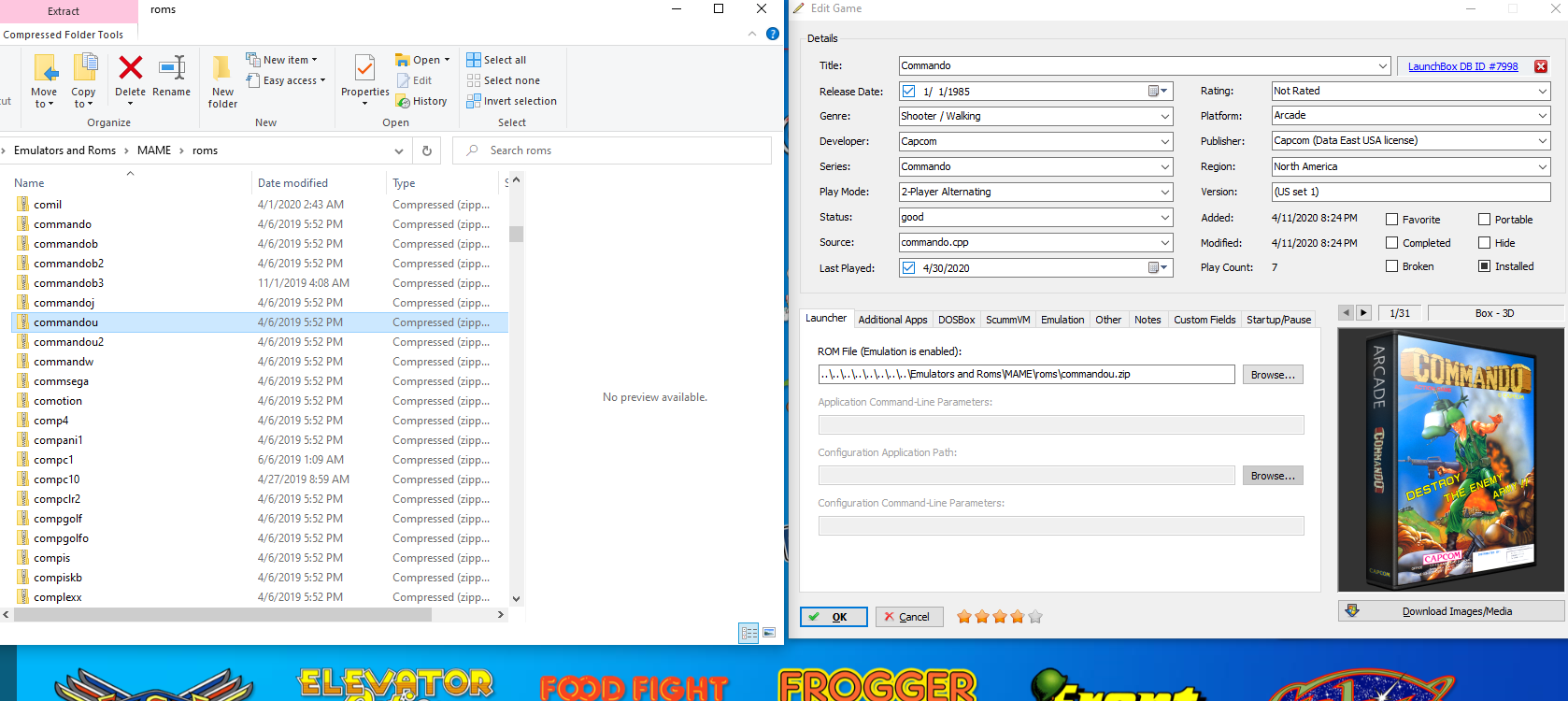
Task: Select the commandou zip file icon
Action: [23, 322]
